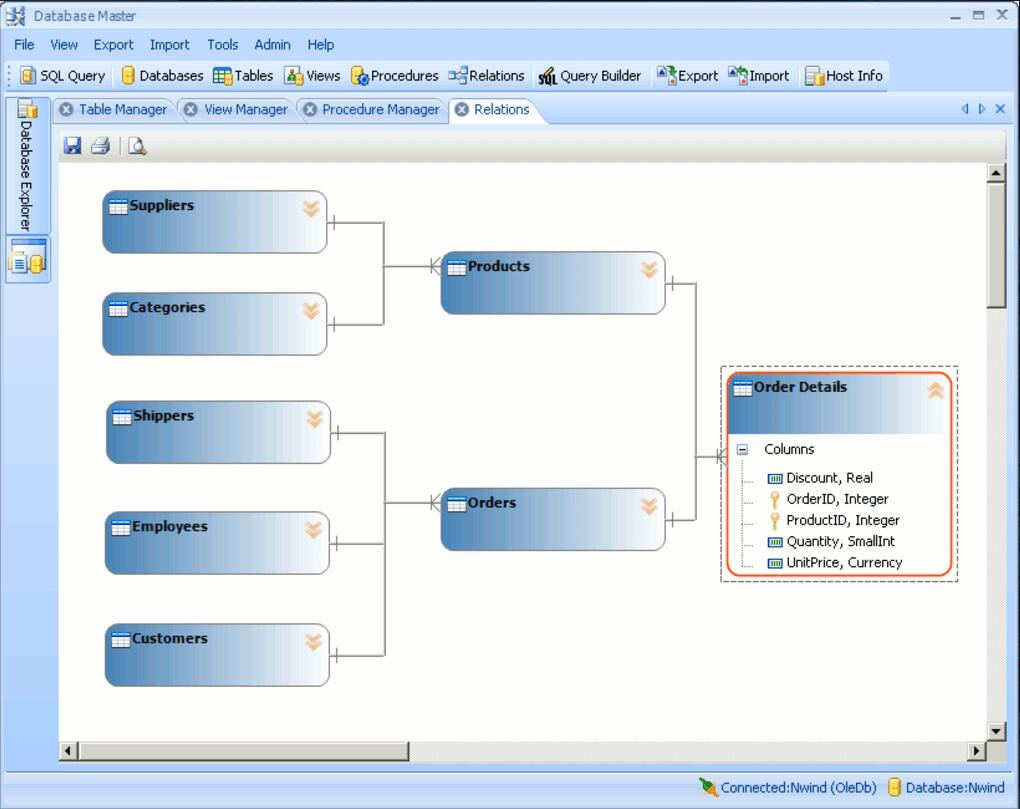Select the Products table title
This screenshot has width=1020, height=809.
pyautogui.click(x=498, y=266)
